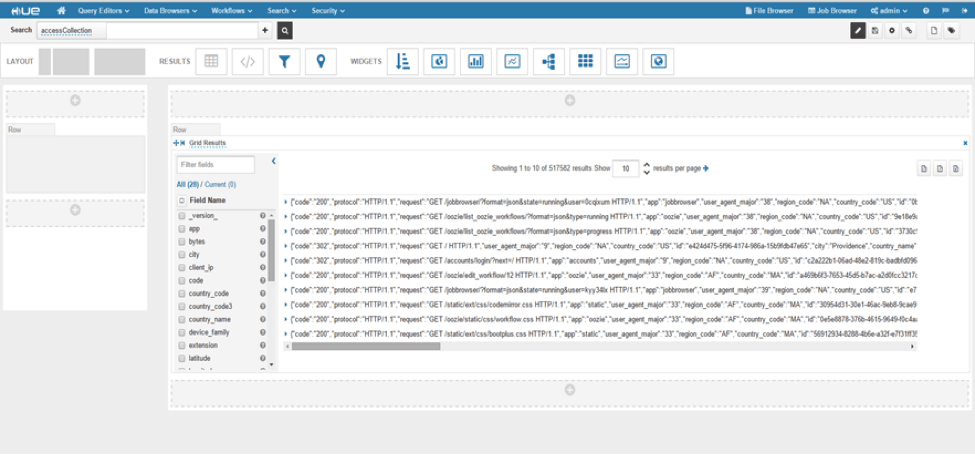Viewport: 975px width, 455px height.
Task: Open the File Browser link
Action: [x=771, y=10]
